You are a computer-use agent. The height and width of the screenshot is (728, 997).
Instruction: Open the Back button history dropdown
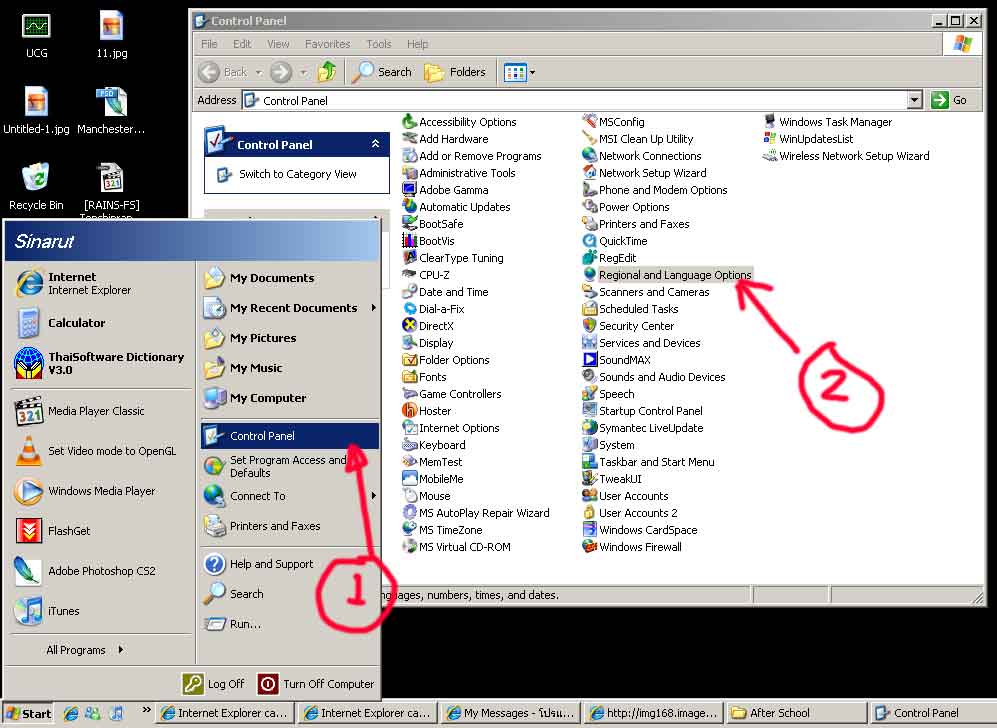[259, 72]
